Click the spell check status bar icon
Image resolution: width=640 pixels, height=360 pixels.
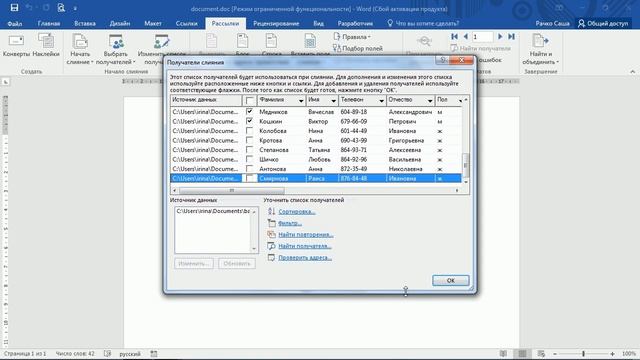coord(107,354)
